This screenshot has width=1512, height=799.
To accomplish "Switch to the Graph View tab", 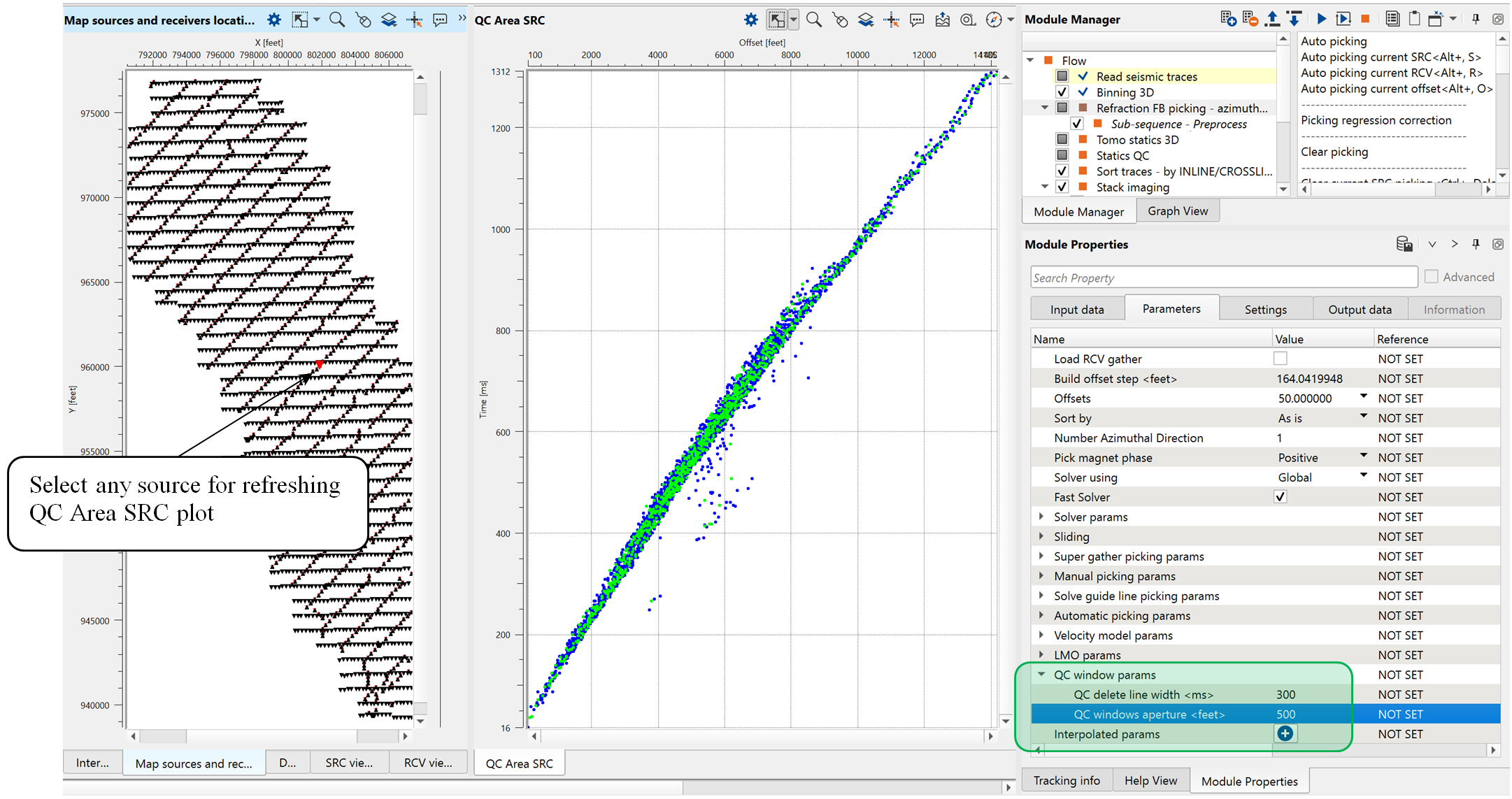I will coord(1177,211).
